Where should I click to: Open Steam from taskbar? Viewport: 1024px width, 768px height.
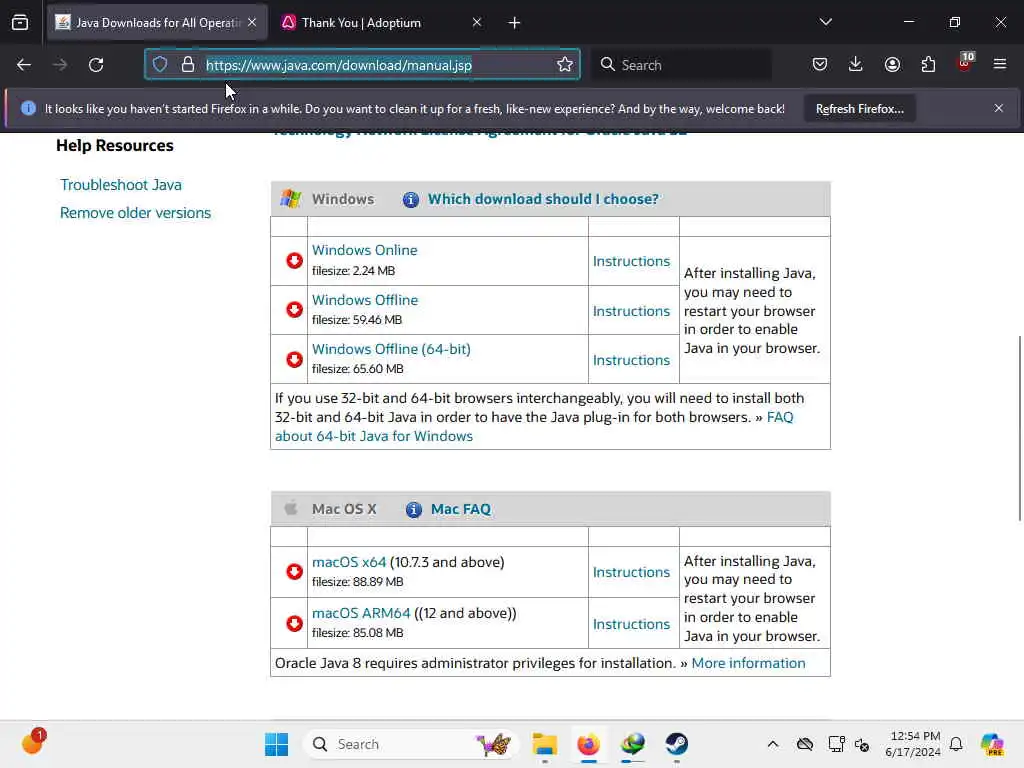[677, 744]
